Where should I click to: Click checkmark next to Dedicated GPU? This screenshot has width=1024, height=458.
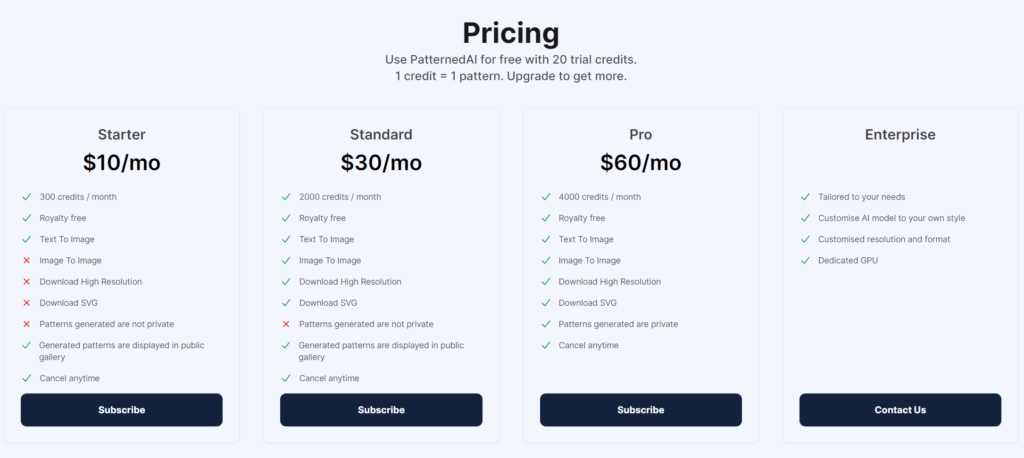(805, 261)
